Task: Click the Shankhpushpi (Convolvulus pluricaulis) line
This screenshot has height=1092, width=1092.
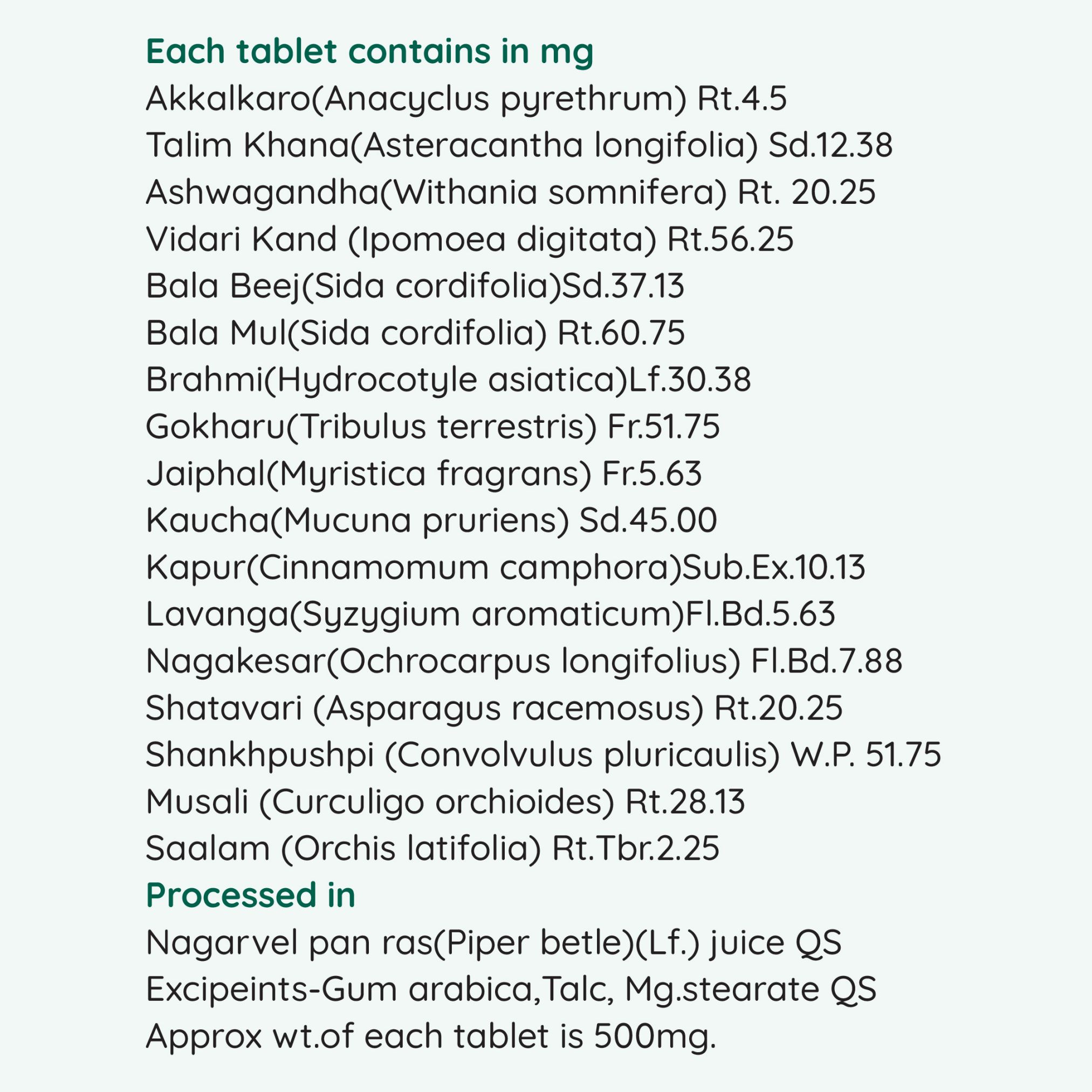Action: click(543, 756)
